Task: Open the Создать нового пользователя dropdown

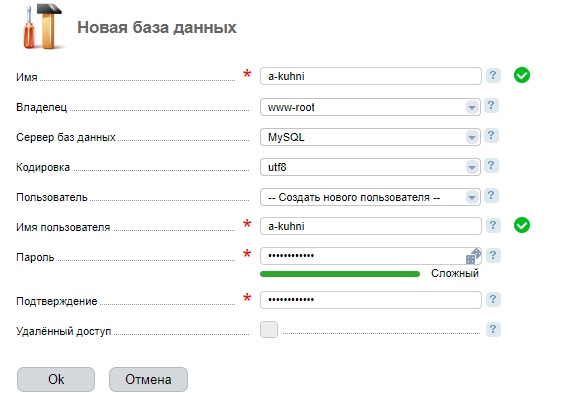Action: click(x=371, y=197)
